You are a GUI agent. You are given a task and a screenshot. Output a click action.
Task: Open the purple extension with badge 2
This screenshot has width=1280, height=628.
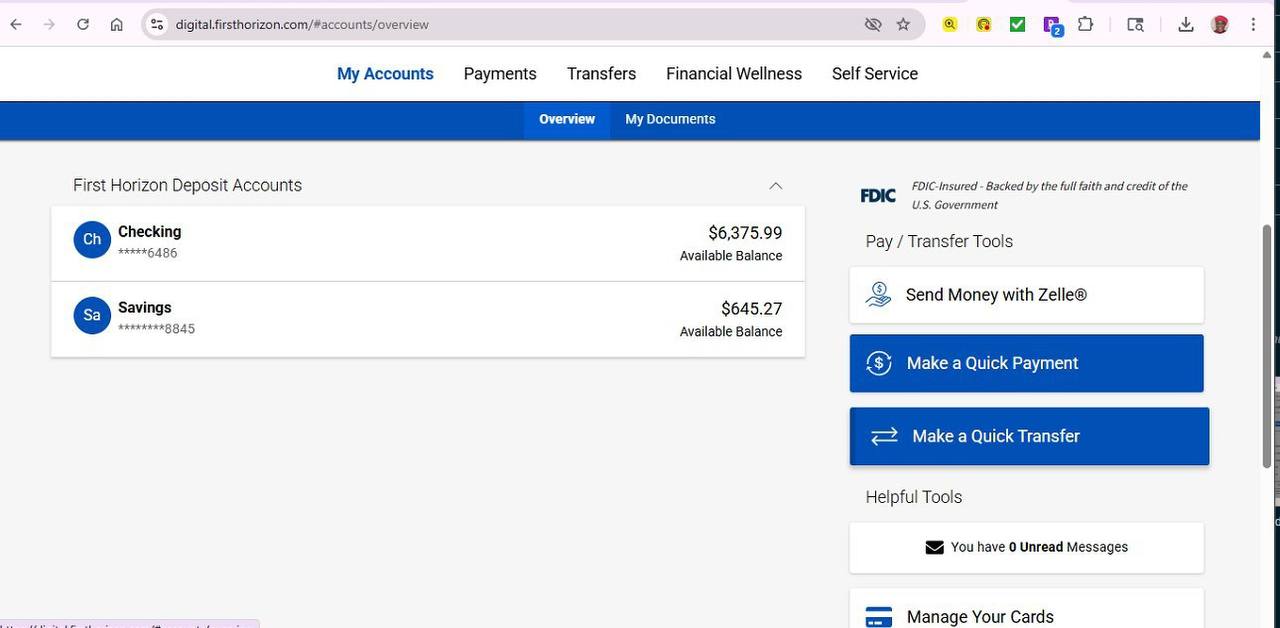[1052, 26]
